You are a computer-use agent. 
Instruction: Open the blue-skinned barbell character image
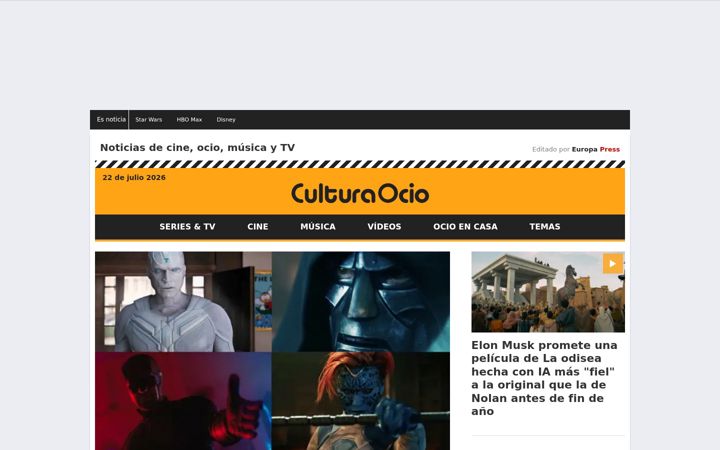361,401
